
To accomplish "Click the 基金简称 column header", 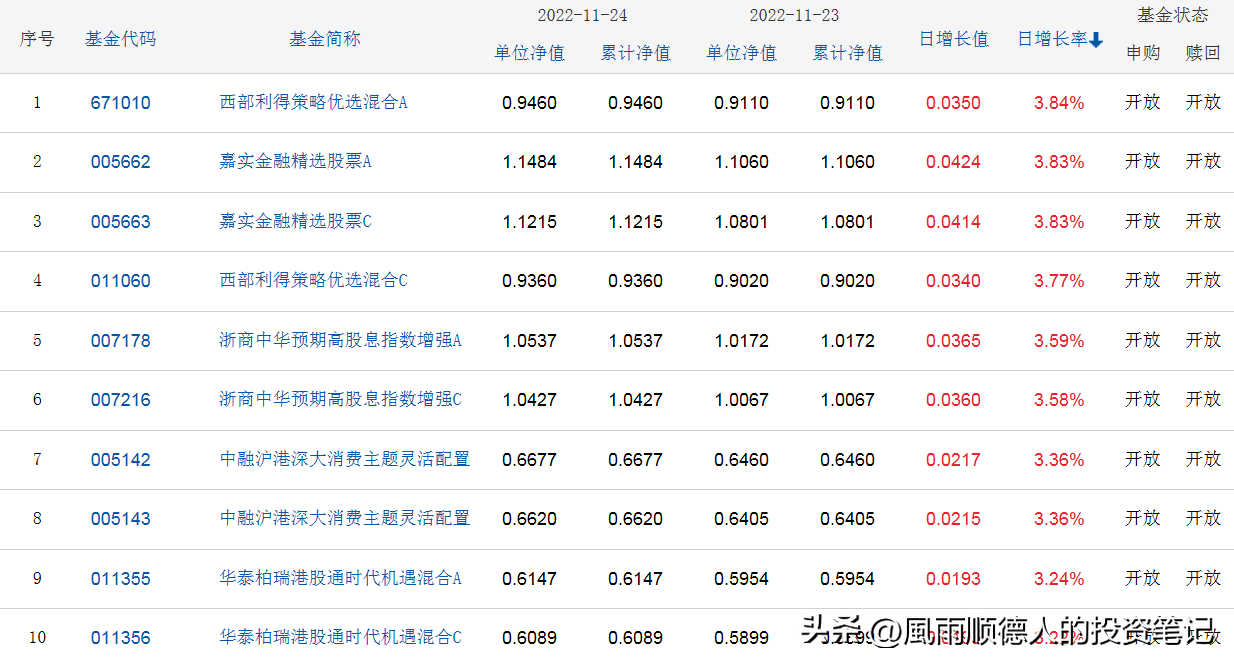I will 324,39.
